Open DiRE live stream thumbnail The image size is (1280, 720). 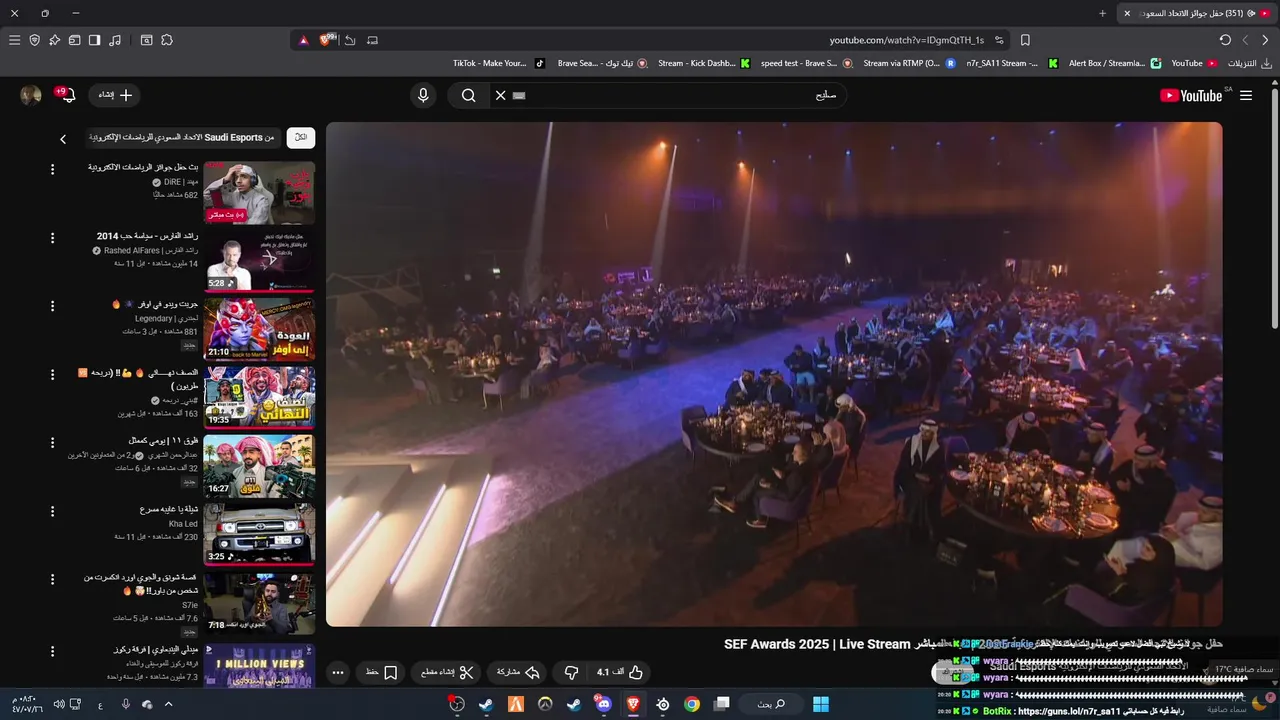pos(259,193)
